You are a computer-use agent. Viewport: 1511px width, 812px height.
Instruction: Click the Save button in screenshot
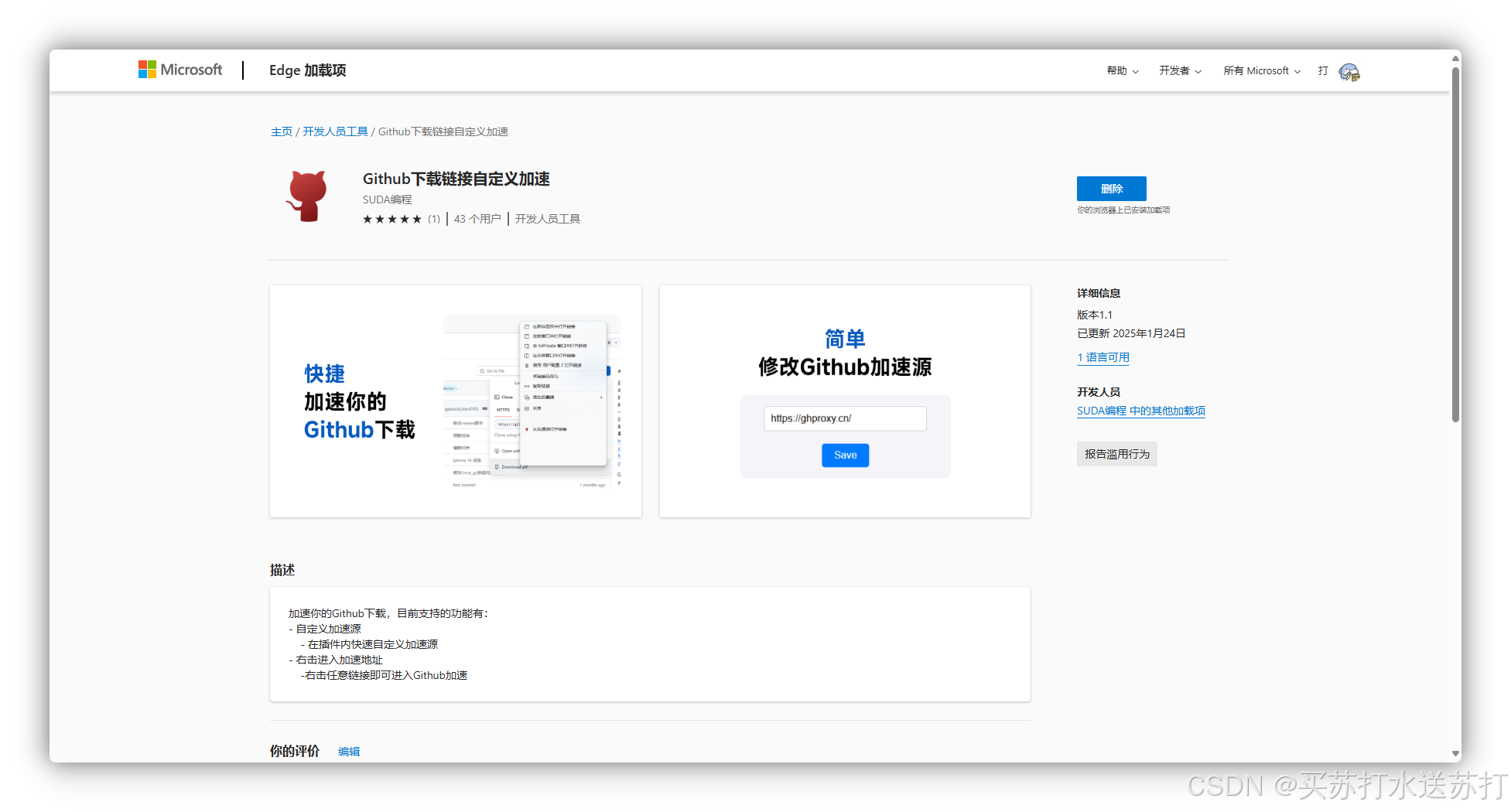[845, 455]
